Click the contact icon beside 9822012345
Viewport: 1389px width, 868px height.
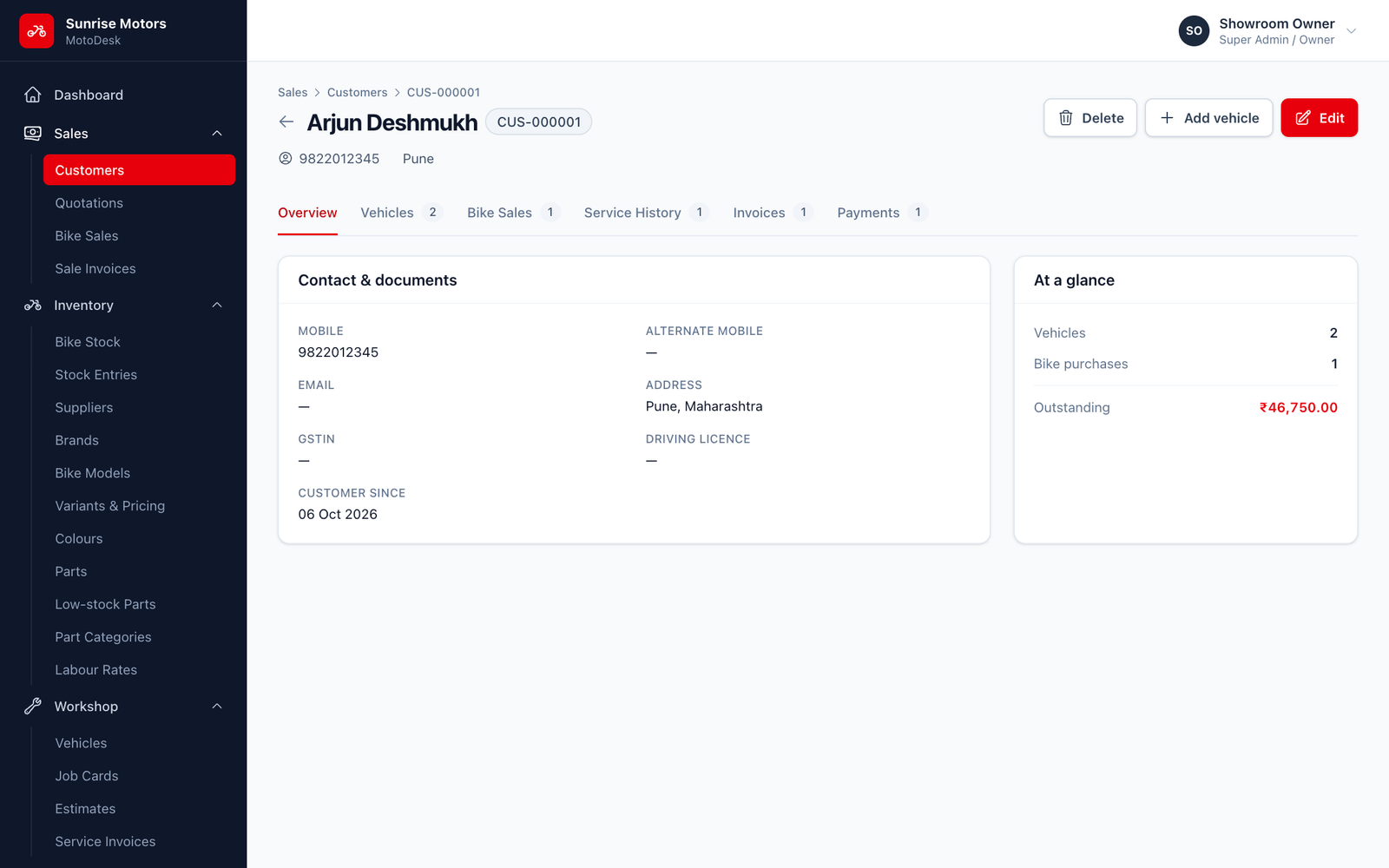(286, 159)
